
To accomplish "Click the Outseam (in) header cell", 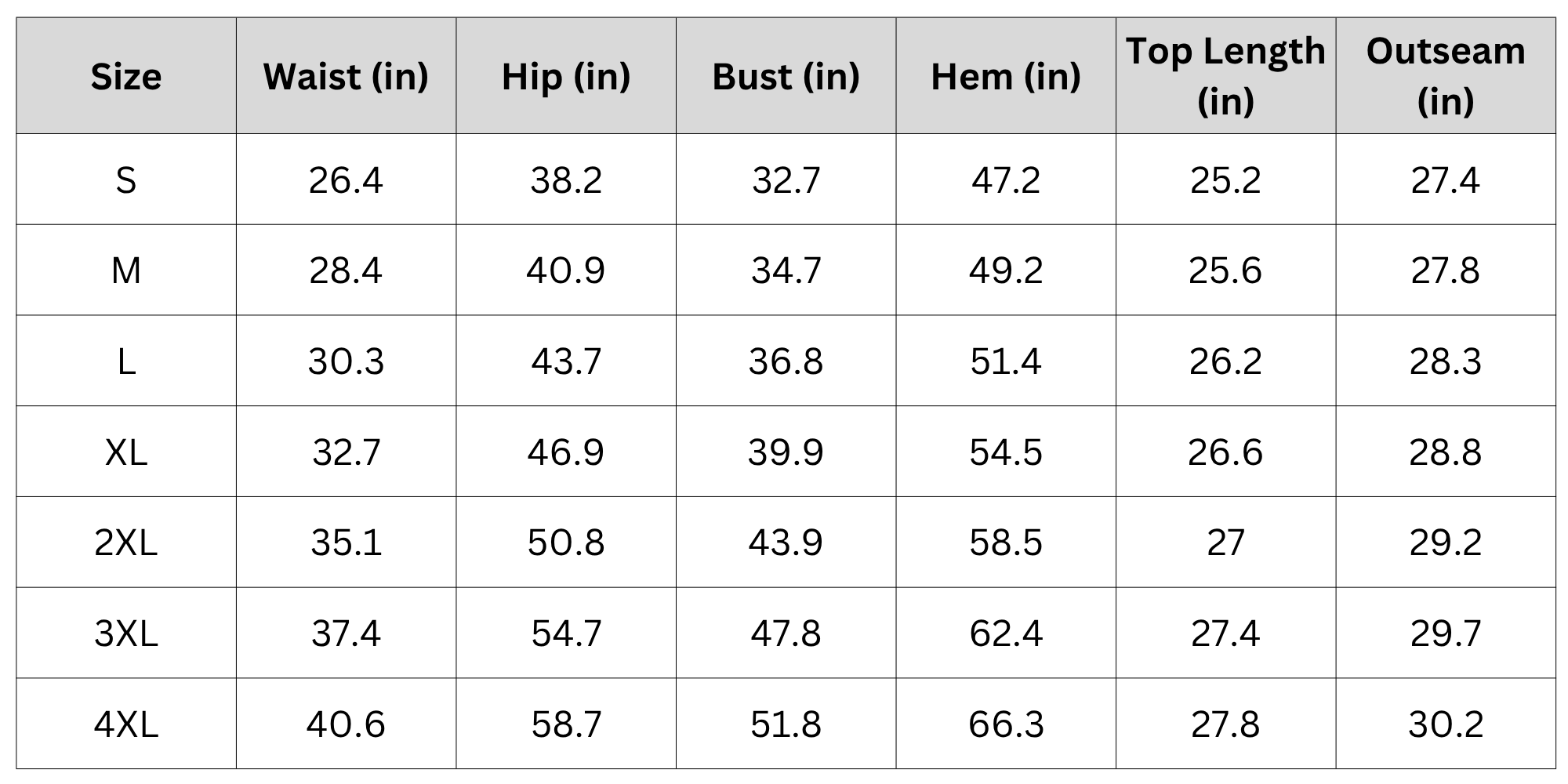I will coord(1446,76).
